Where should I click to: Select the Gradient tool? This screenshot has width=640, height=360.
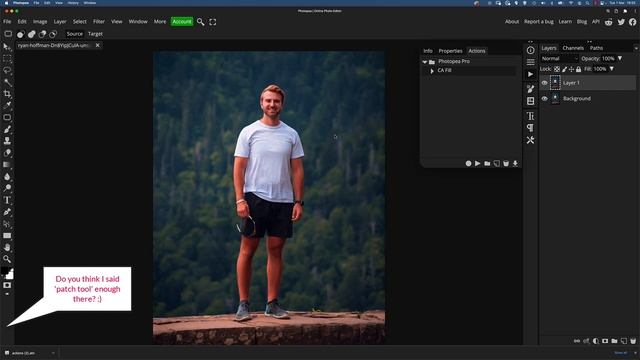click(x=7, y=164)
